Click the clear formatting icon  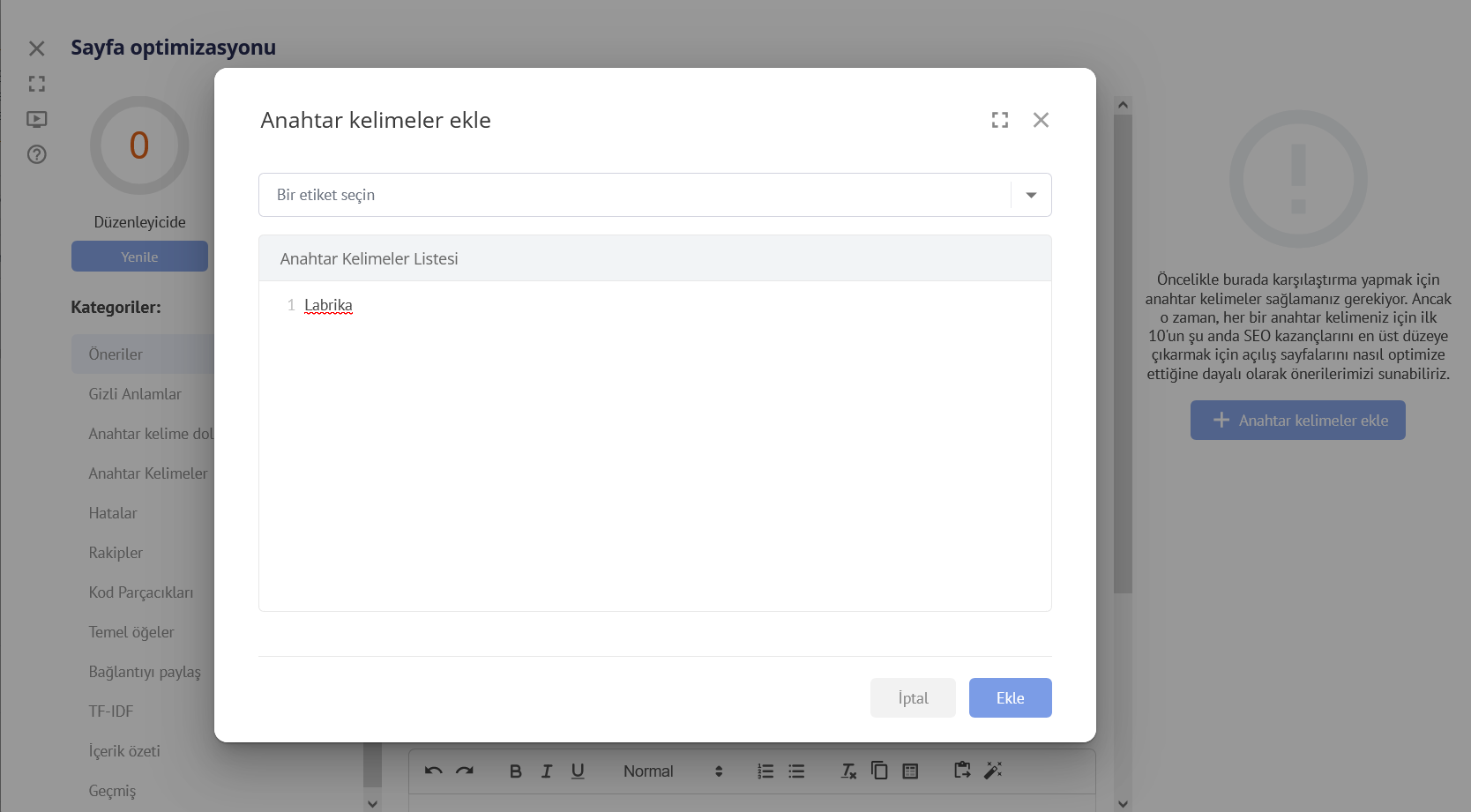(848, 771)
